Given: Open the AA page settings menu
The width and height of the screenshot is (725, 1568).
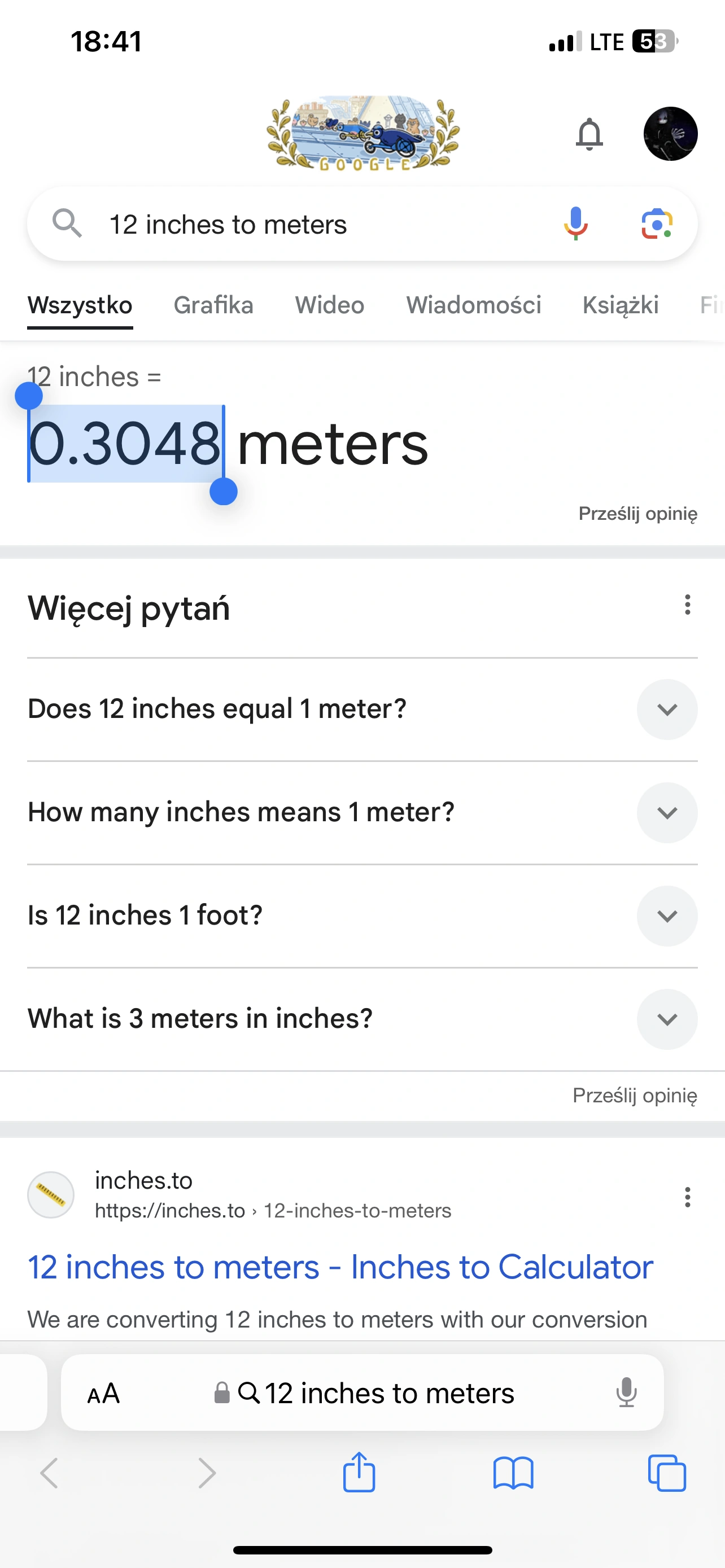Looking at the screenshot, I should pos(103,1393).
